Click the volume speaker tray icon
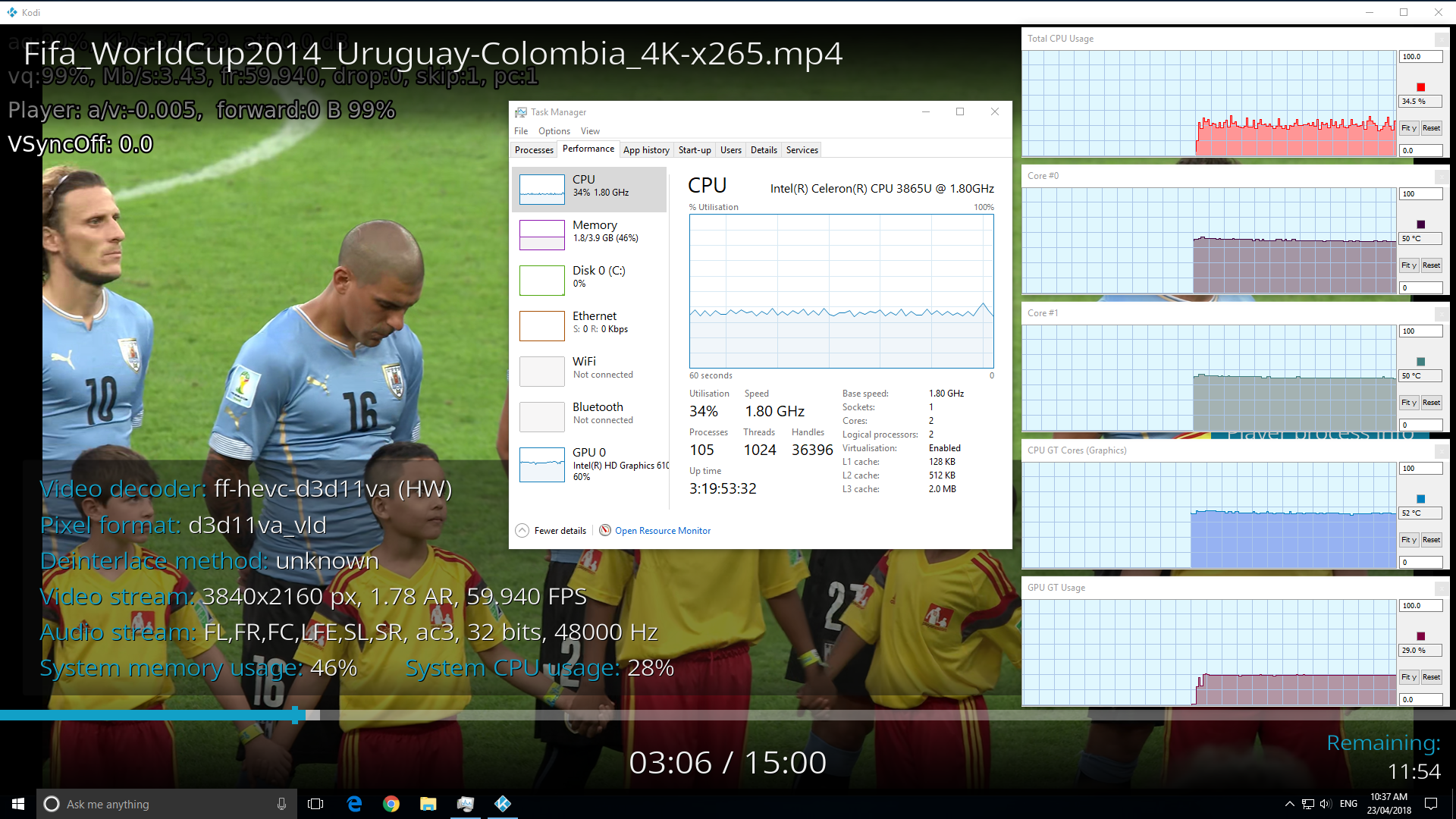The width and height of the screenshot is (1456, 819). click(x=1326, y=804)
